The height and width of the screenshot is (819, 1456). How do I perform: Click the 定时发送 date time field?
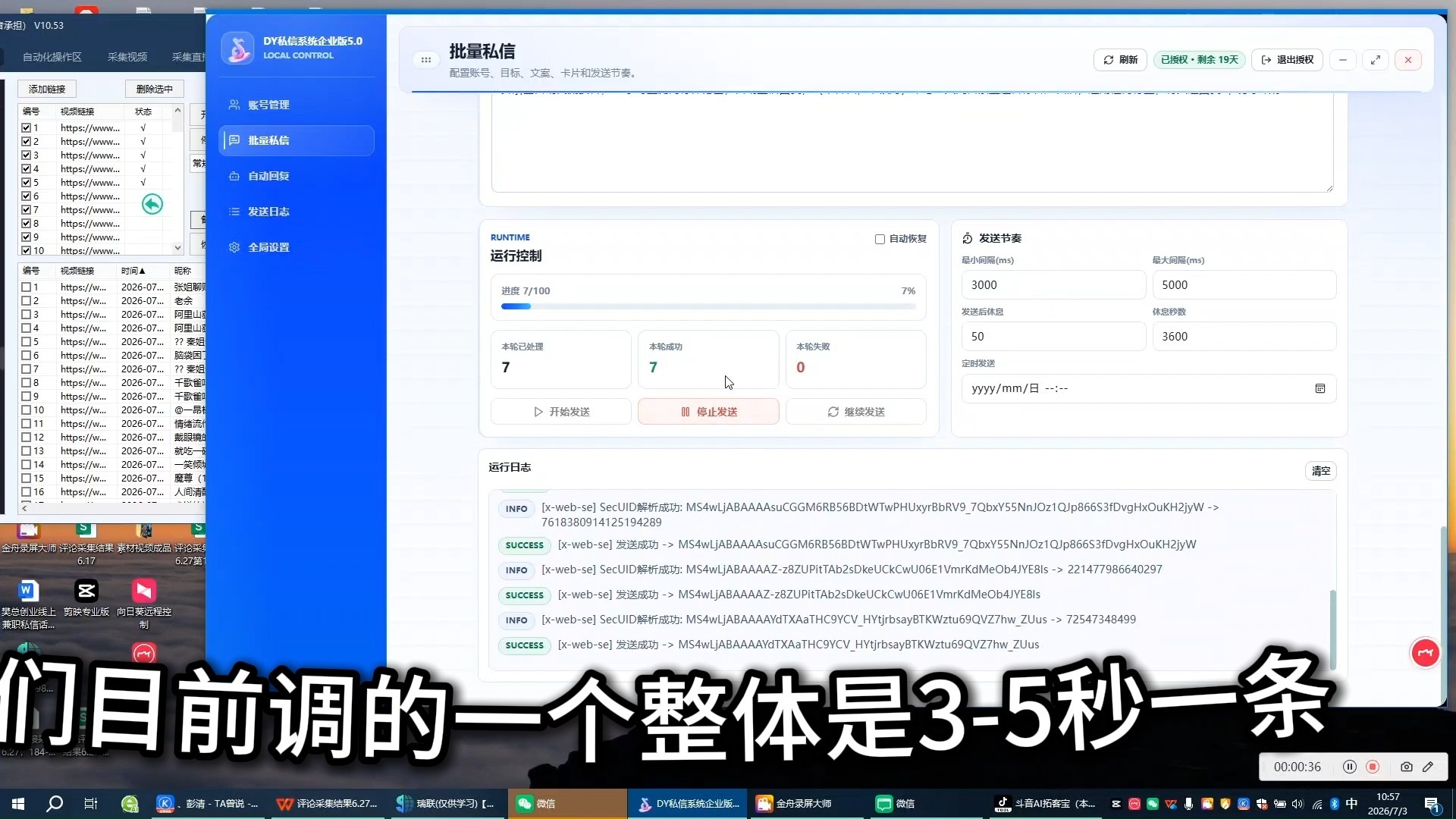(x=1149, y=388)
